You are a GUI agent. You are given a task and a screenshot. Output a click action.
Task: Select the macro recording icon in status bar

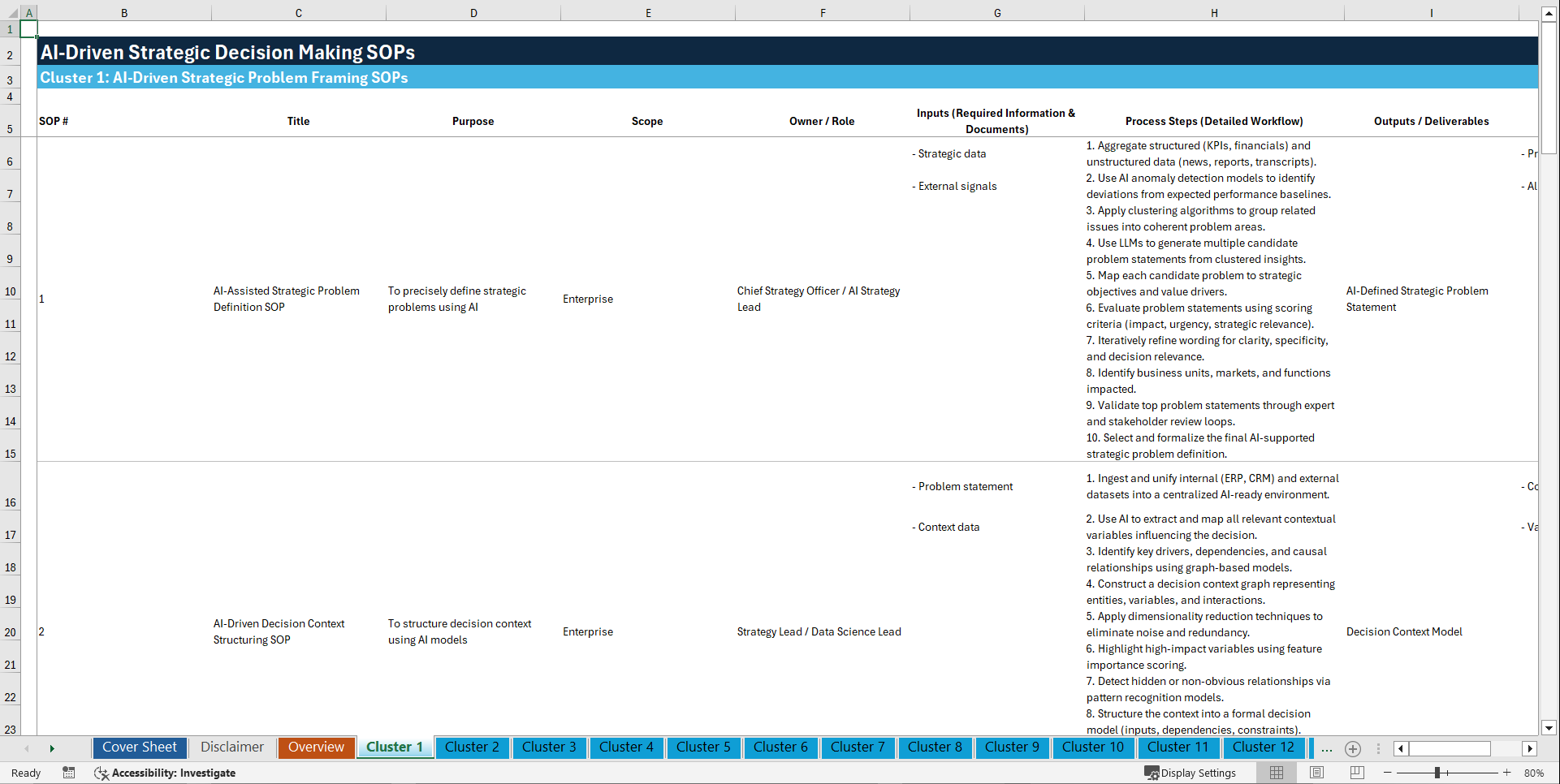pyautogui.click(x=69, y=773)
